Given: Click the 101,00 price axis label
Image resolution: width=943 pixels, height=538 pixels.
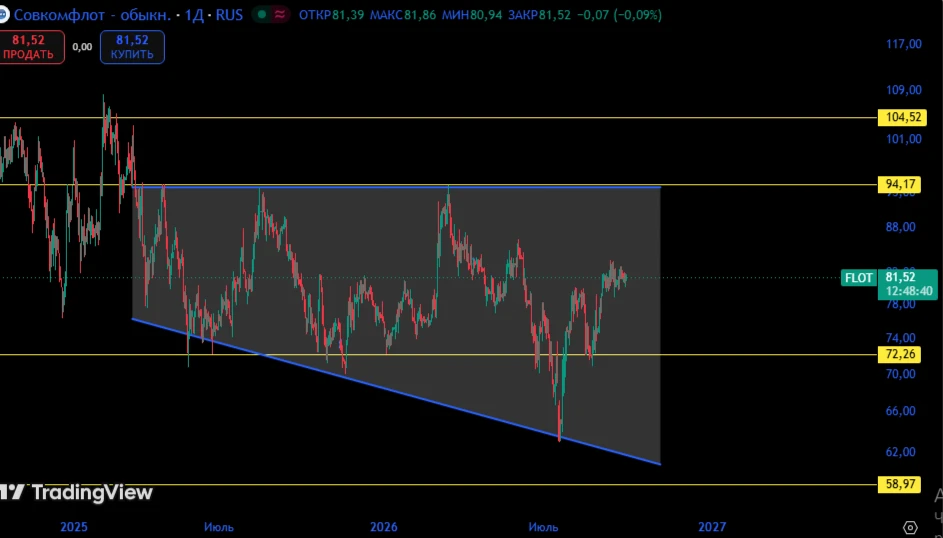Looking at the screenshot, I should pos(904,139).
